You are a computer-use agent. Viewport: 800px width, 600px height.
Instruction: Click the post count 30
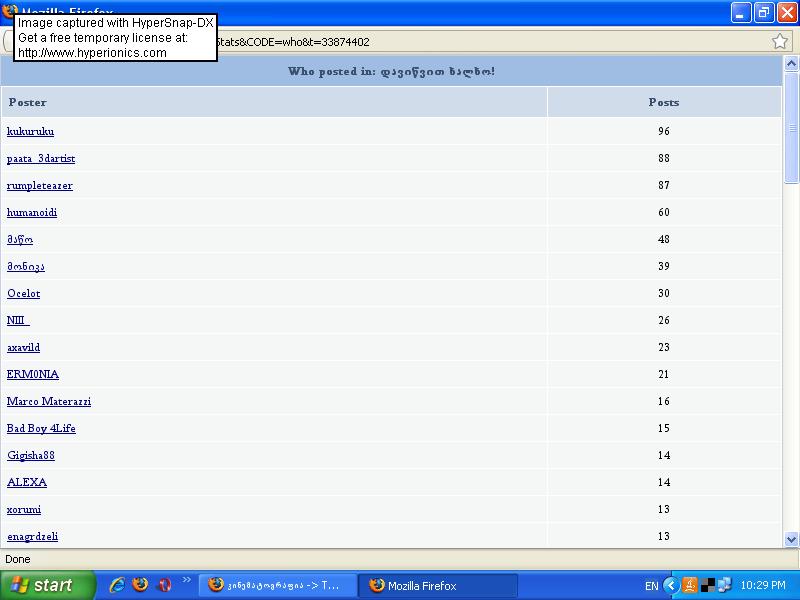coord(664,294)
